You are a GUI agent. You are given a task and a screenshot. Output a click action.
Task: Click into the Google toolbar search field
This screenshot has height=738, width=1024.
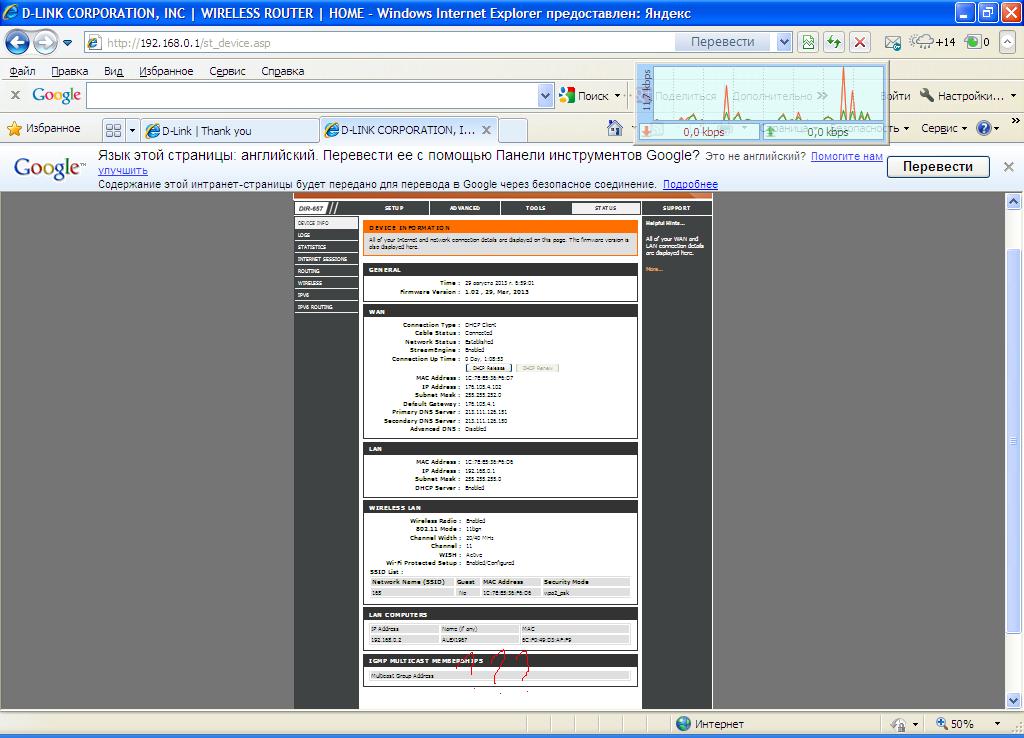pyautogui.click(x=312, y=96)
